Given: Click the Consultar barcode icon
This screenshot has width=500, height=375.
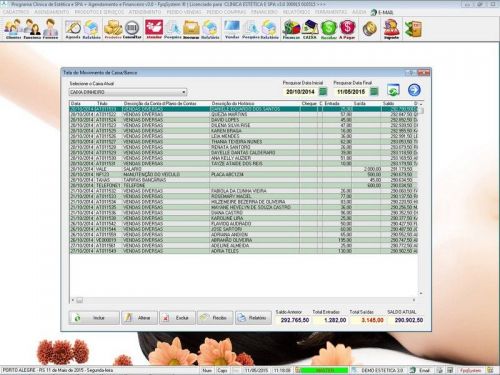Looking at the screenshot, I should tap(132, 29).
